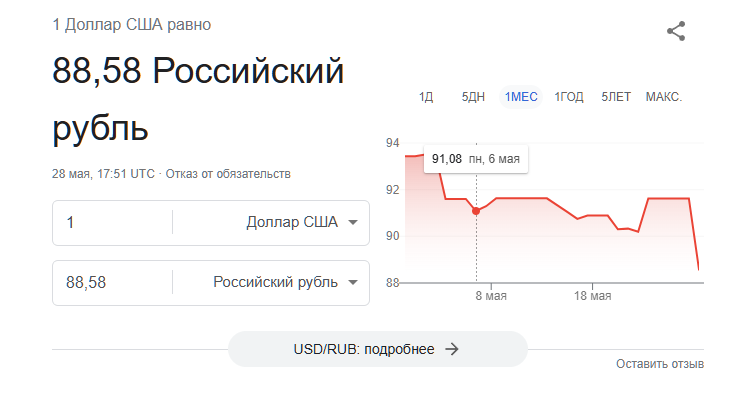Image resolution: width=753 pixels, height=401 pixels.
Task: Switch to the 1МЕС time range
Action: point(521,97)
